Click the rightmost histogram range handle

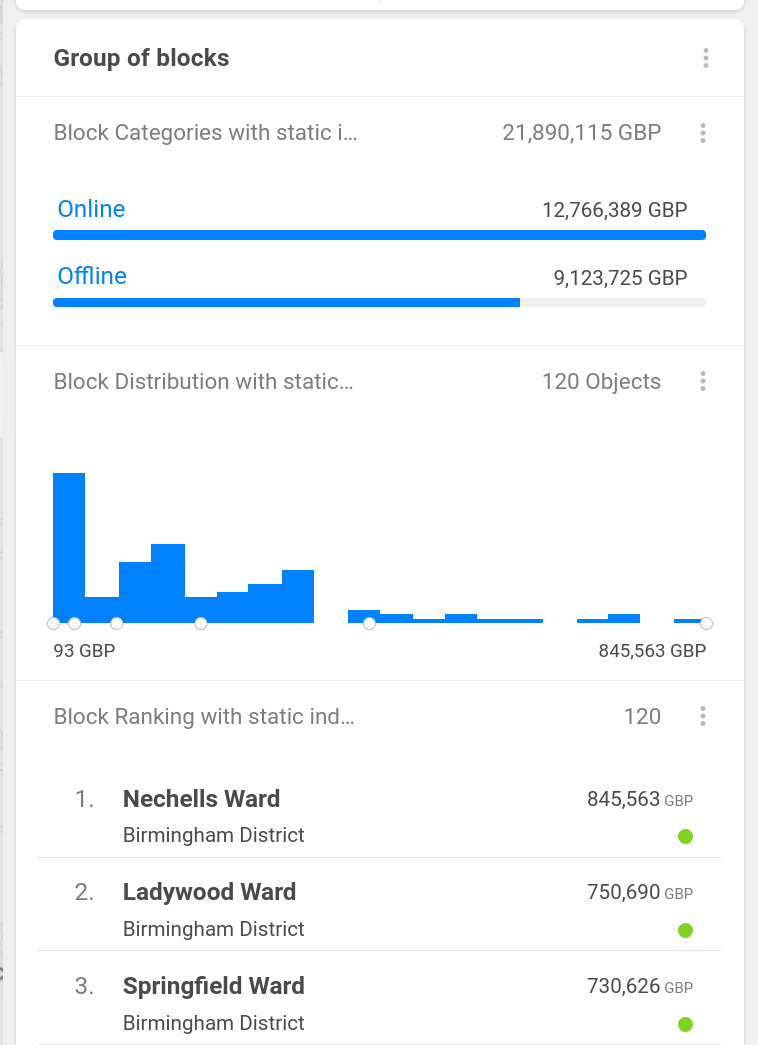(706, 624)
